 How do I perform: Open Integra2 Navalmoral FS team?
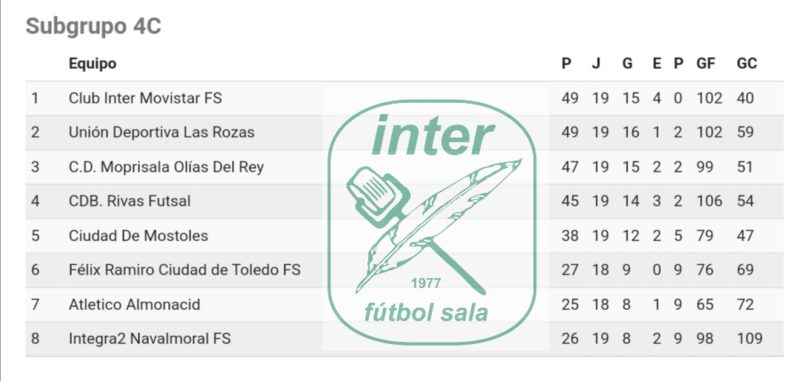pos(149,339)
